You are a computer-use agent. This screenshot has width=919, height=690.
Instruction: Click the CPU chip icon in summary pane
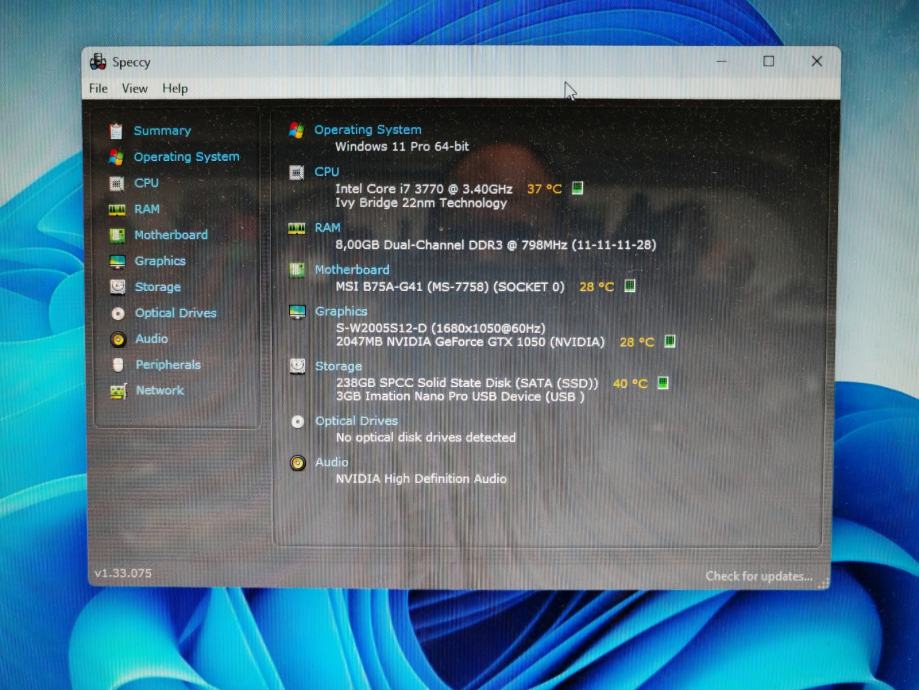[x=297, y=172]
